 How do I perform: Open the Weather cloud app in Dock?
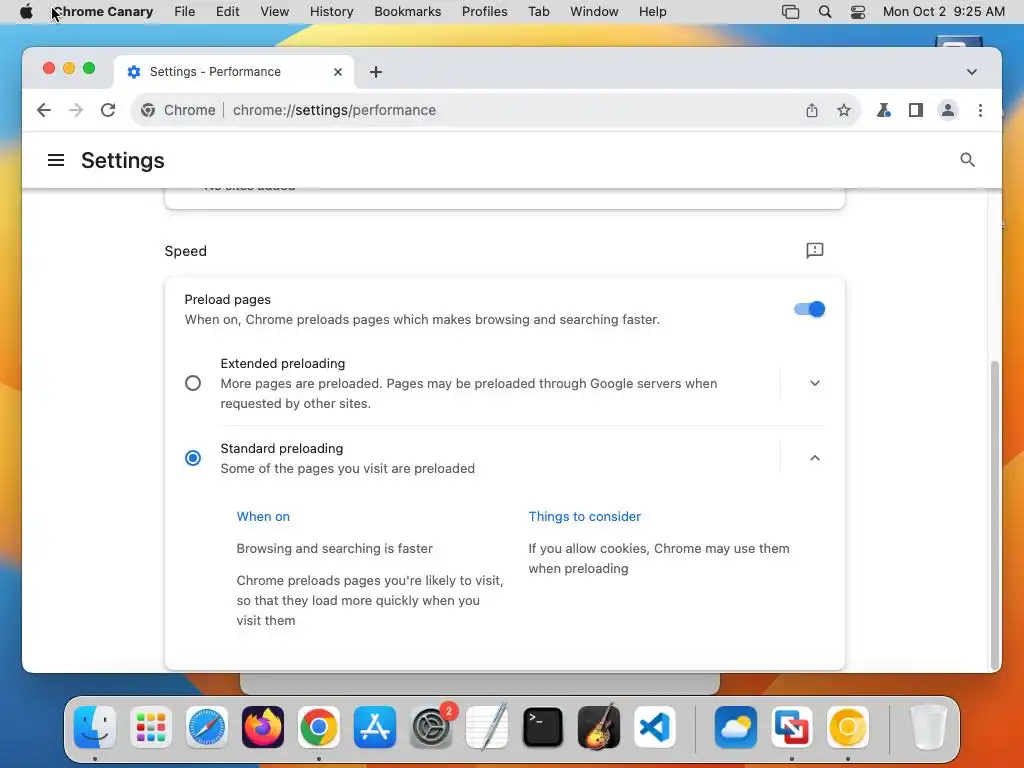coord(736,727)
